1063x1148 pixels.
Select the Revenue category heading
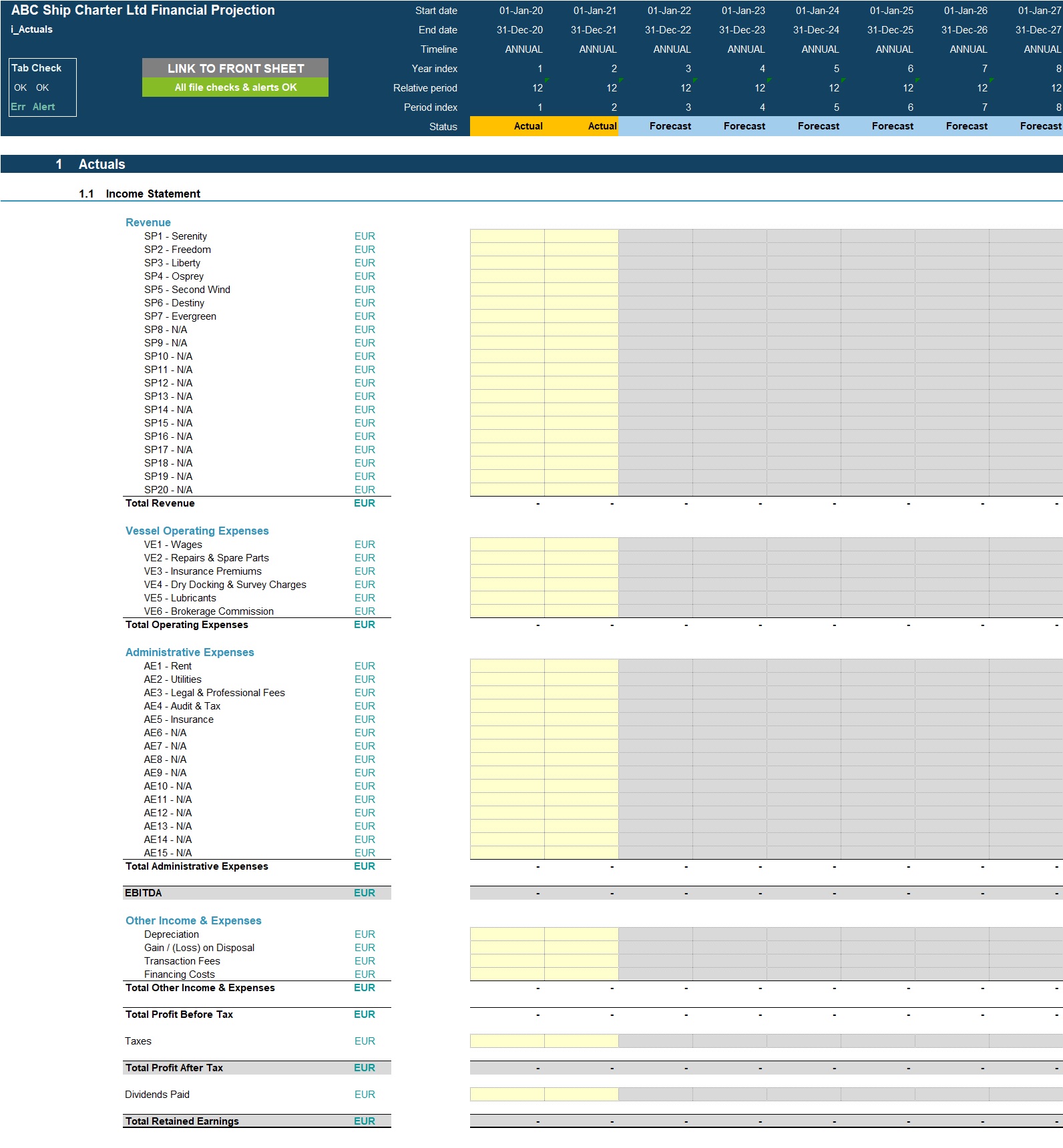point(148,222)
